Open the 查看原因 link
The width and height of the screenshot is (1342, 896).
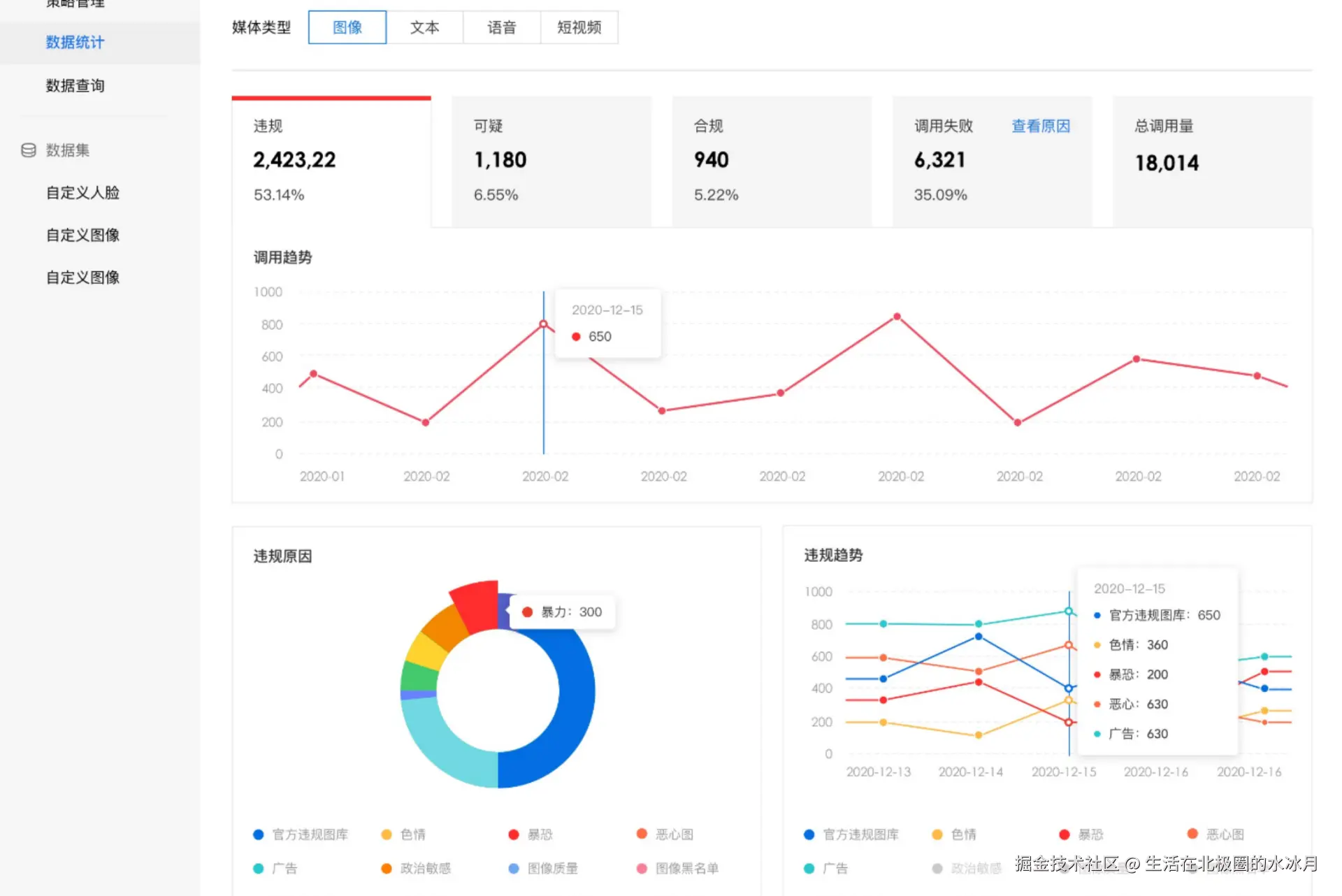pyautogui.click(x=1040, y=127)
